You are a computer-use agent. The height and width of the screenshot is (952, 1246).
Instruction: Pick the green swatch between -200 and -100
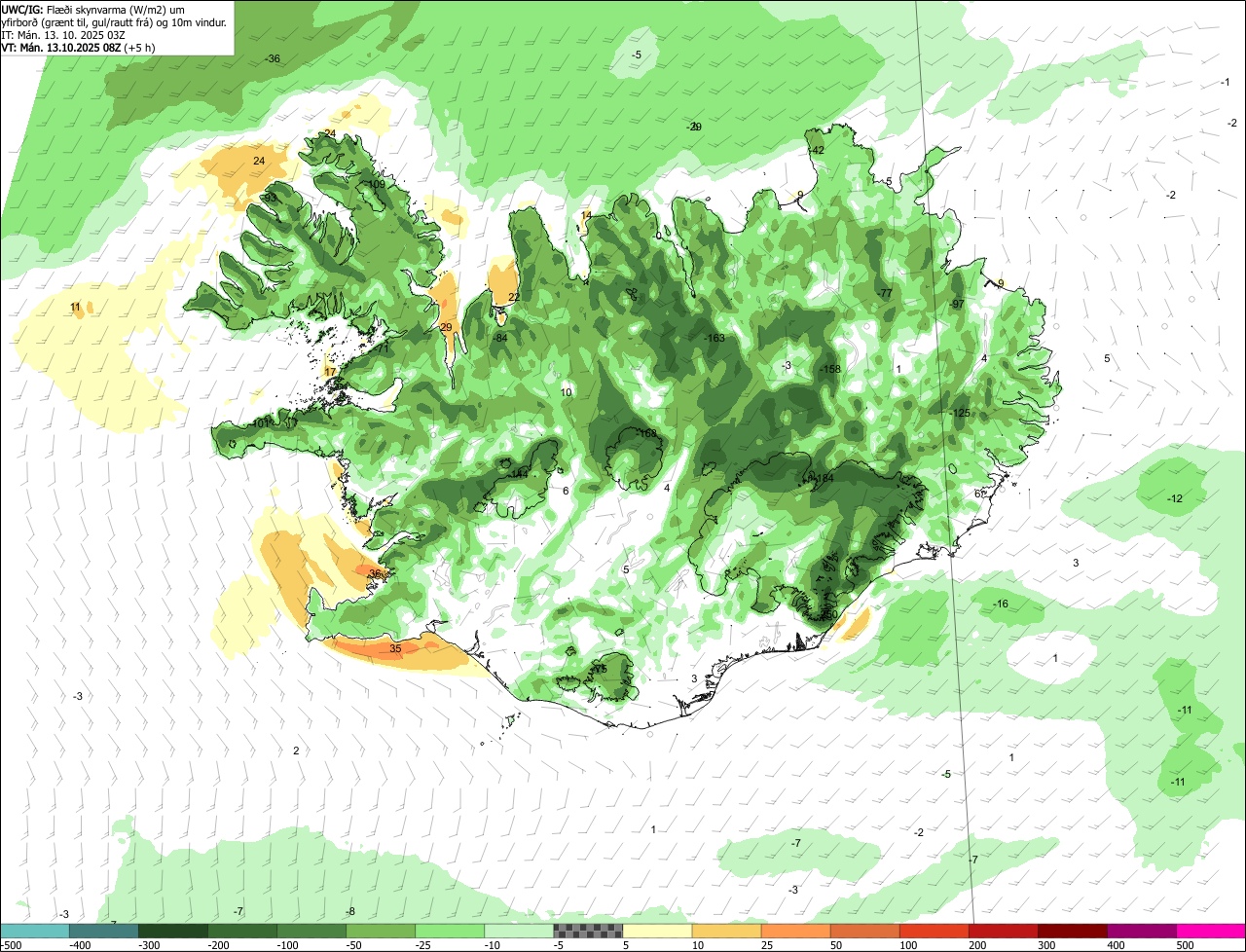[242, 931]
